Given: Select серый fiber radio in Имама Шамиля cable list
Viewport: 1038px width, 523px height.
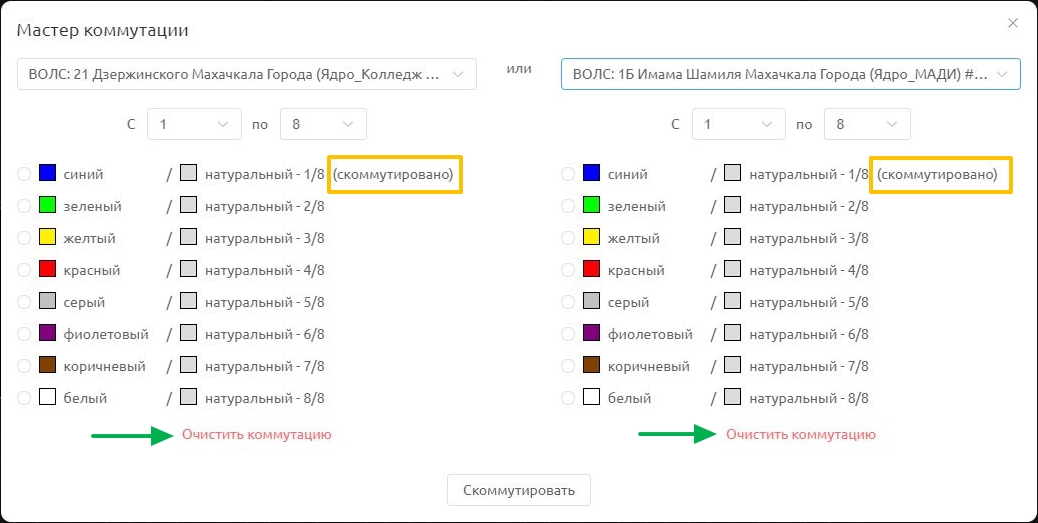Looking at the screenshot, I should click(x=568, y=302).
